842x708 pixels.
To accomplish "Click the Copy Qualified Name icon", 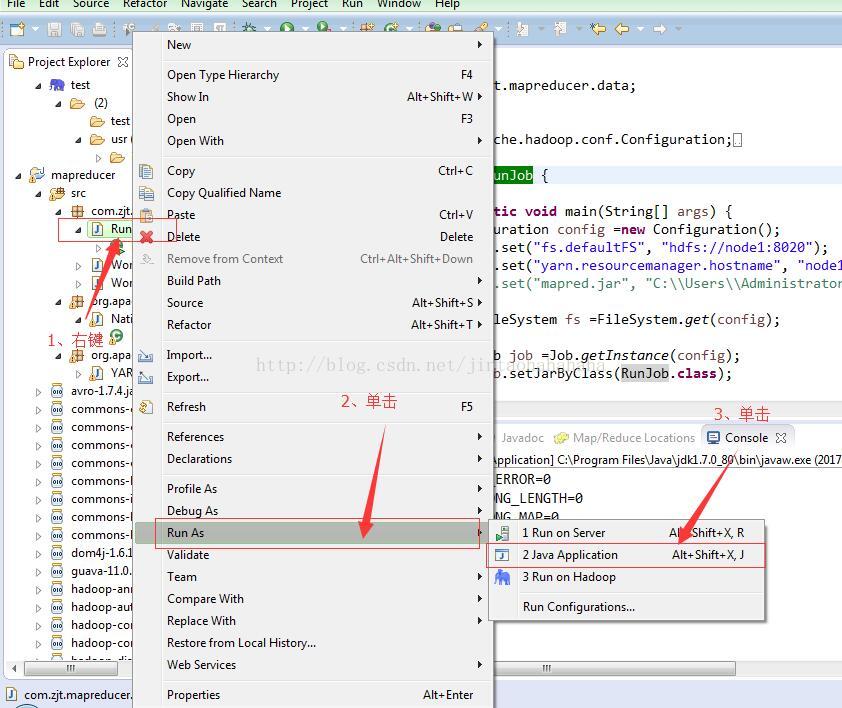I will pos(146,193).
